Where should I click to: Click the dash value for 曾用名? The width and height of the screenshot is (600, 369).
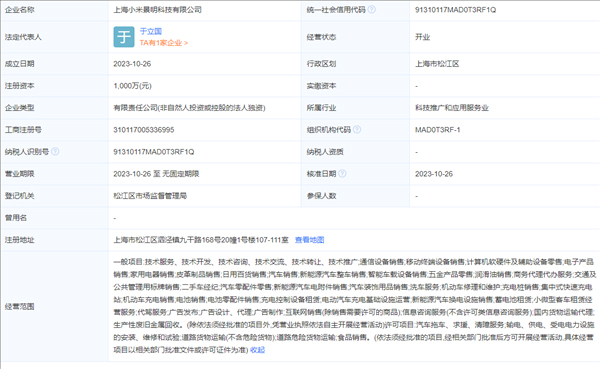[115, 218]
